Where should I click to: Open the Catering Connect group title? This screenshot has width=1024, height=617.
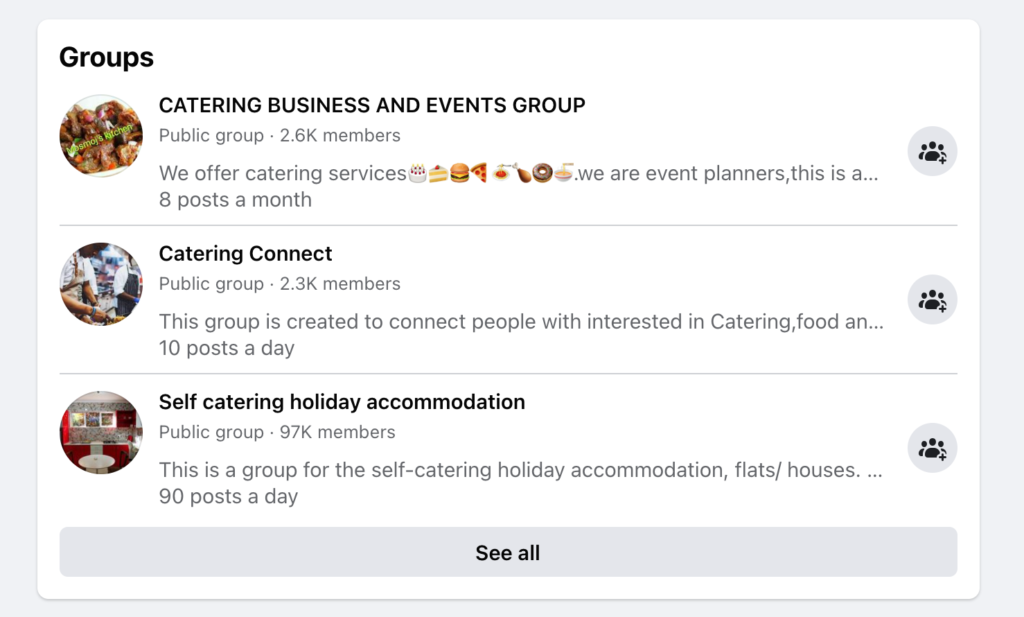(245, 254)
